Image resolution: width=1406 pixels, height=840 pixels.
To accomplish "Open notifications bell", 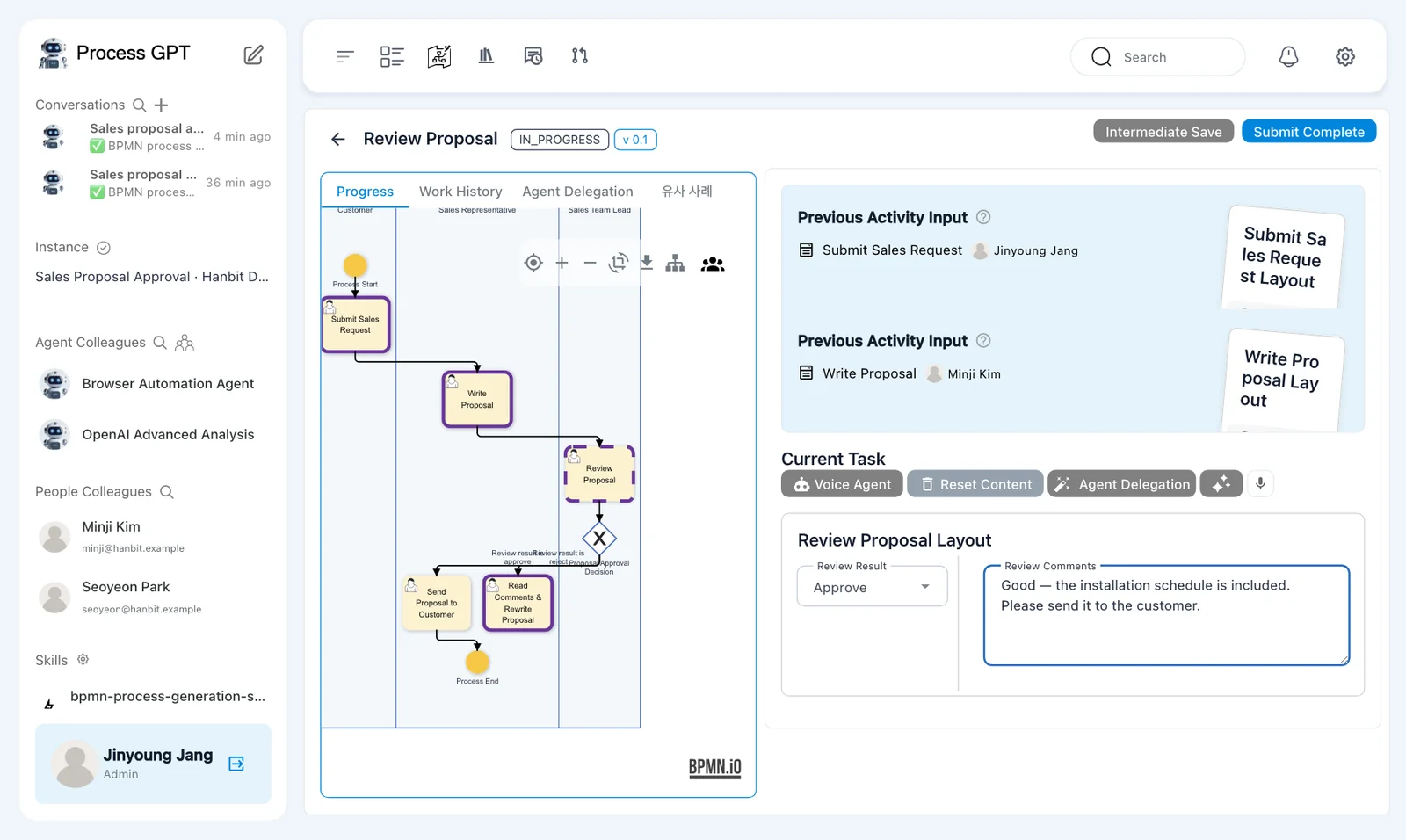I will 1288,57.
